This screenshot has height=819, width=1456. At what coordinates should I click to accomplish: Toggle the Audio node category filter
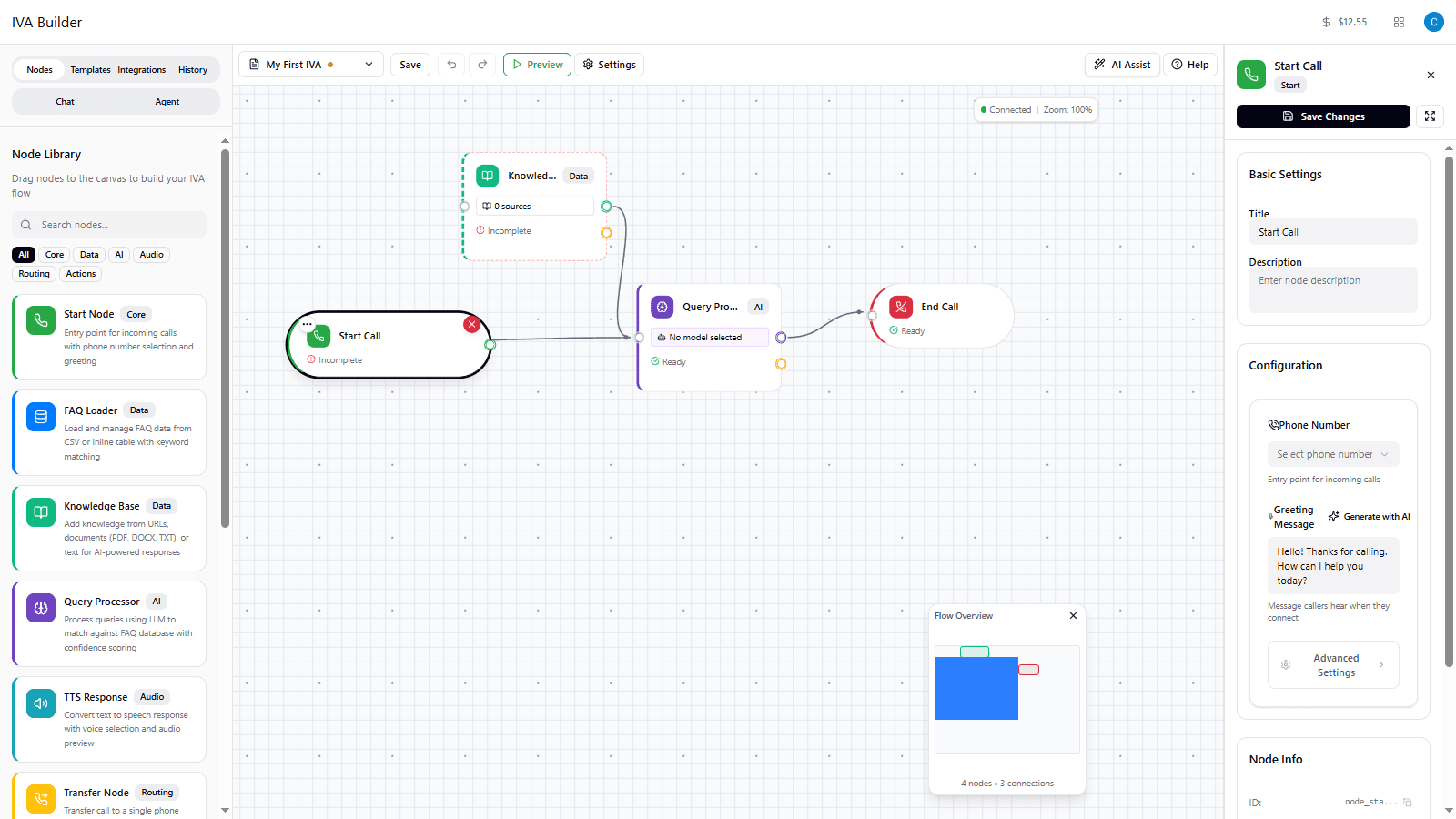151,254
